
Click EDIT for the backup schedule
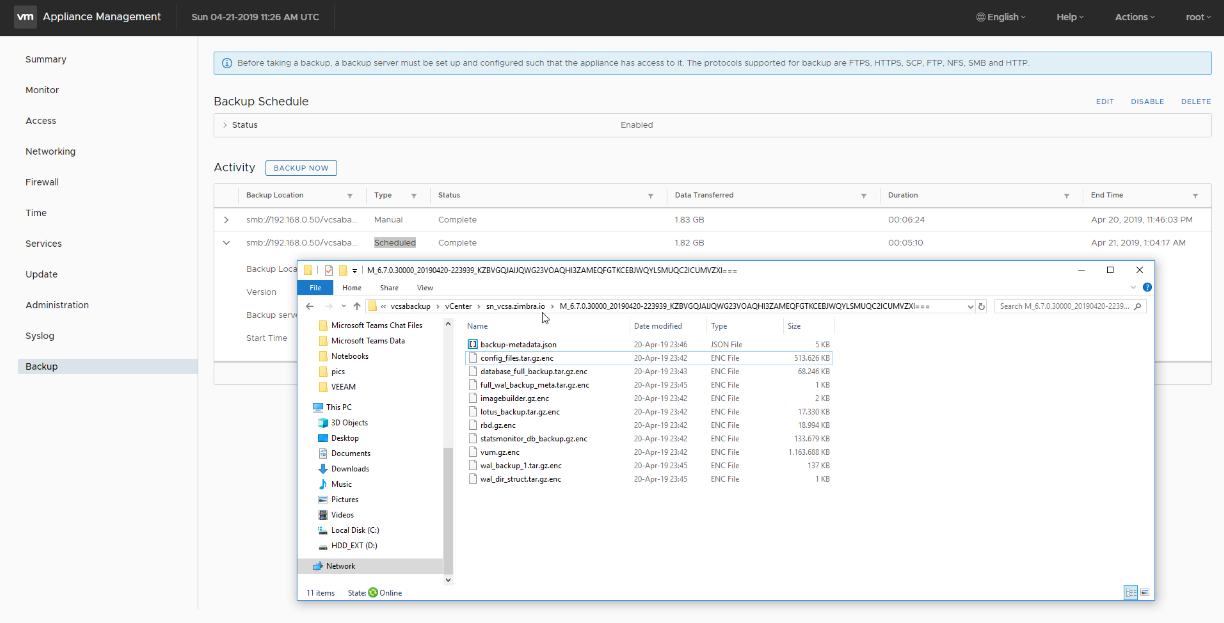point(1105,101)
